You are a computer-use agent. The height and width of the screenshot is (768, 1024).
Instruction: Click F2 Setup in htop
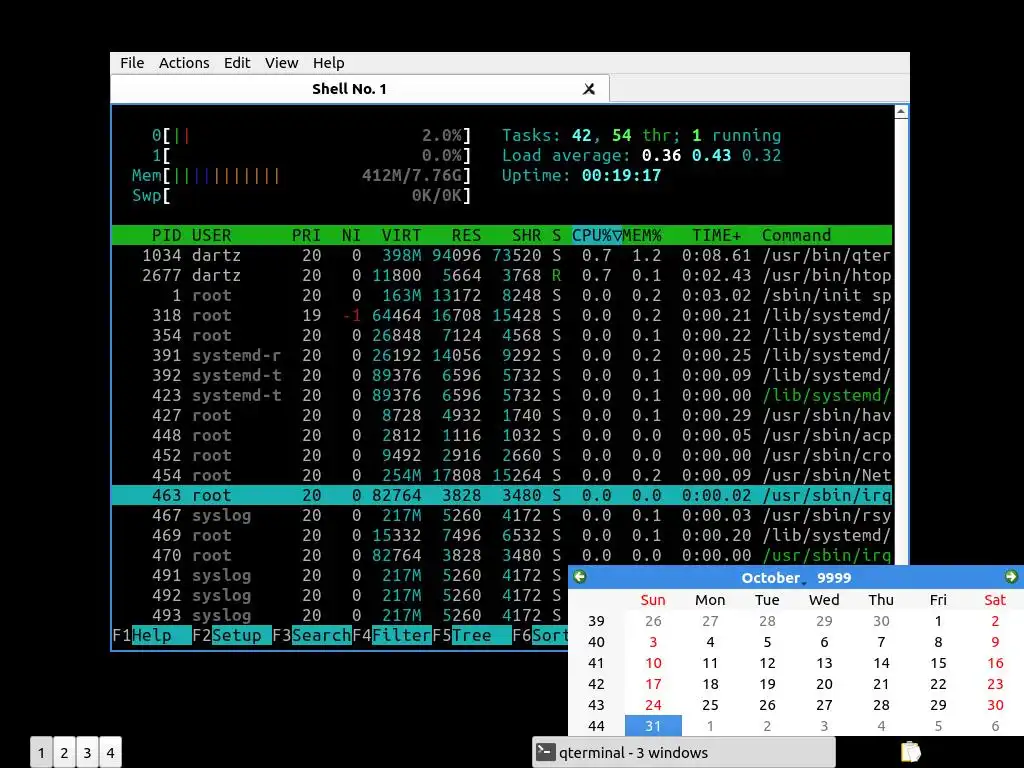(232, 635)
